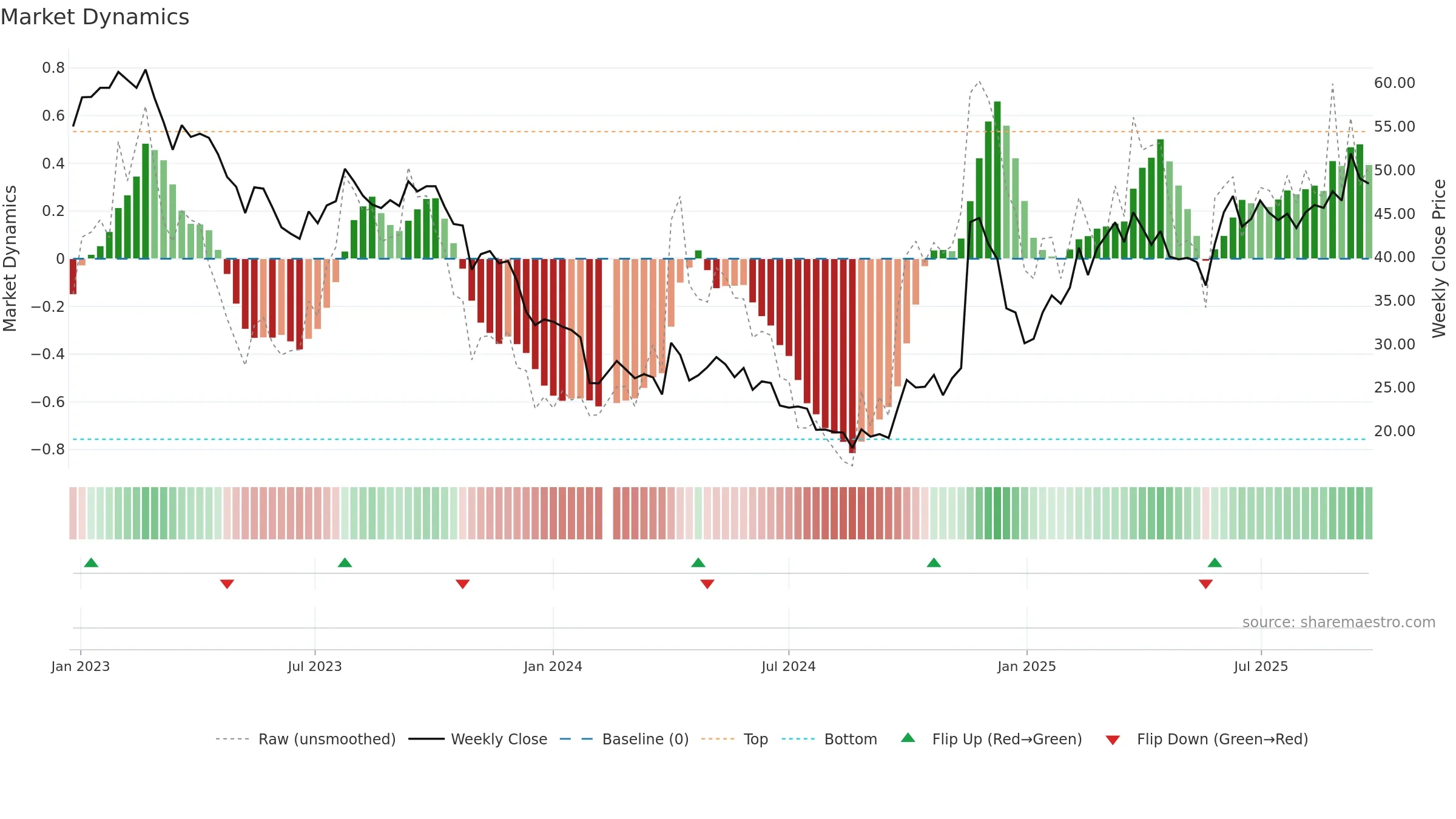The image size is (1456, 819).
Task: Click the cyan dashed Bottom threshold line
Action: (720, 439)
